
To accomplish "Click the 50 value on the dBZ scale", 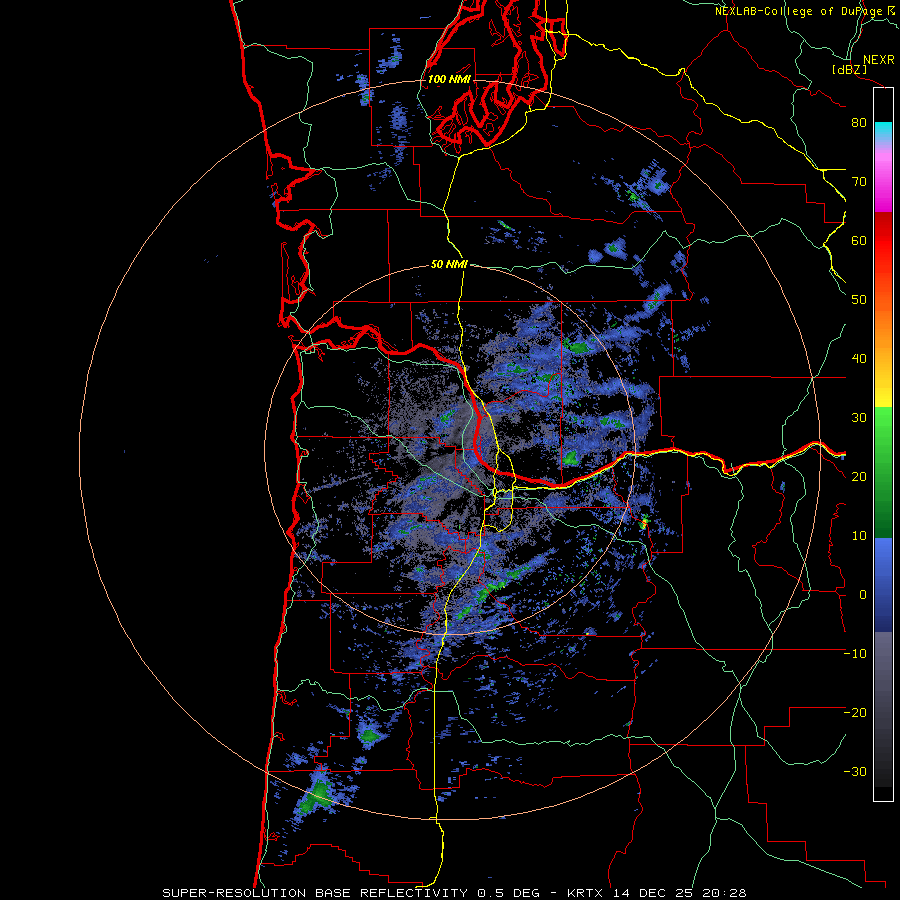I will pyautogui.click(x=859, y=300).
